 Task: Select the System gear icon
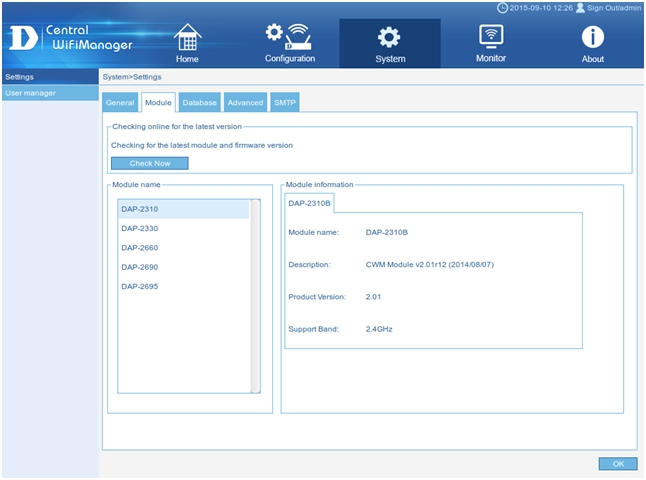click(390, 37)
